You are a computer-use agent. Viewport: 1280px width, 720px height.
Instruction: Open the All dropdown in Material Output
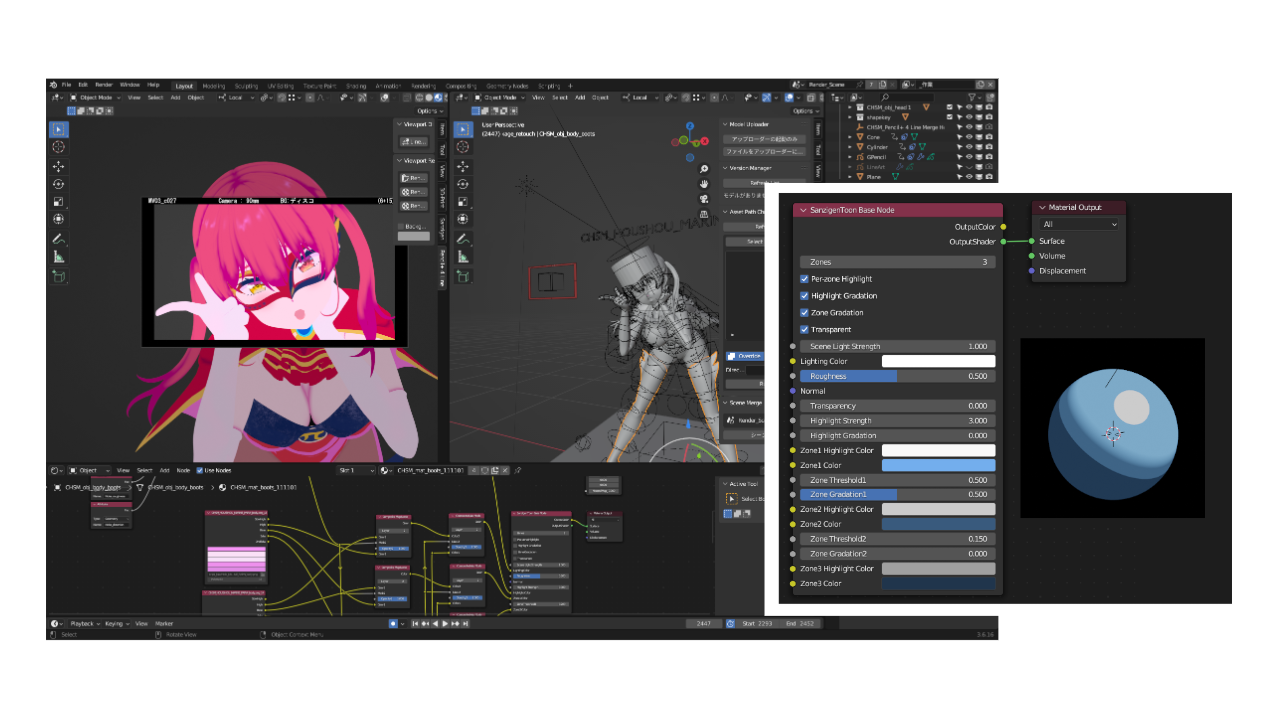1079,224
